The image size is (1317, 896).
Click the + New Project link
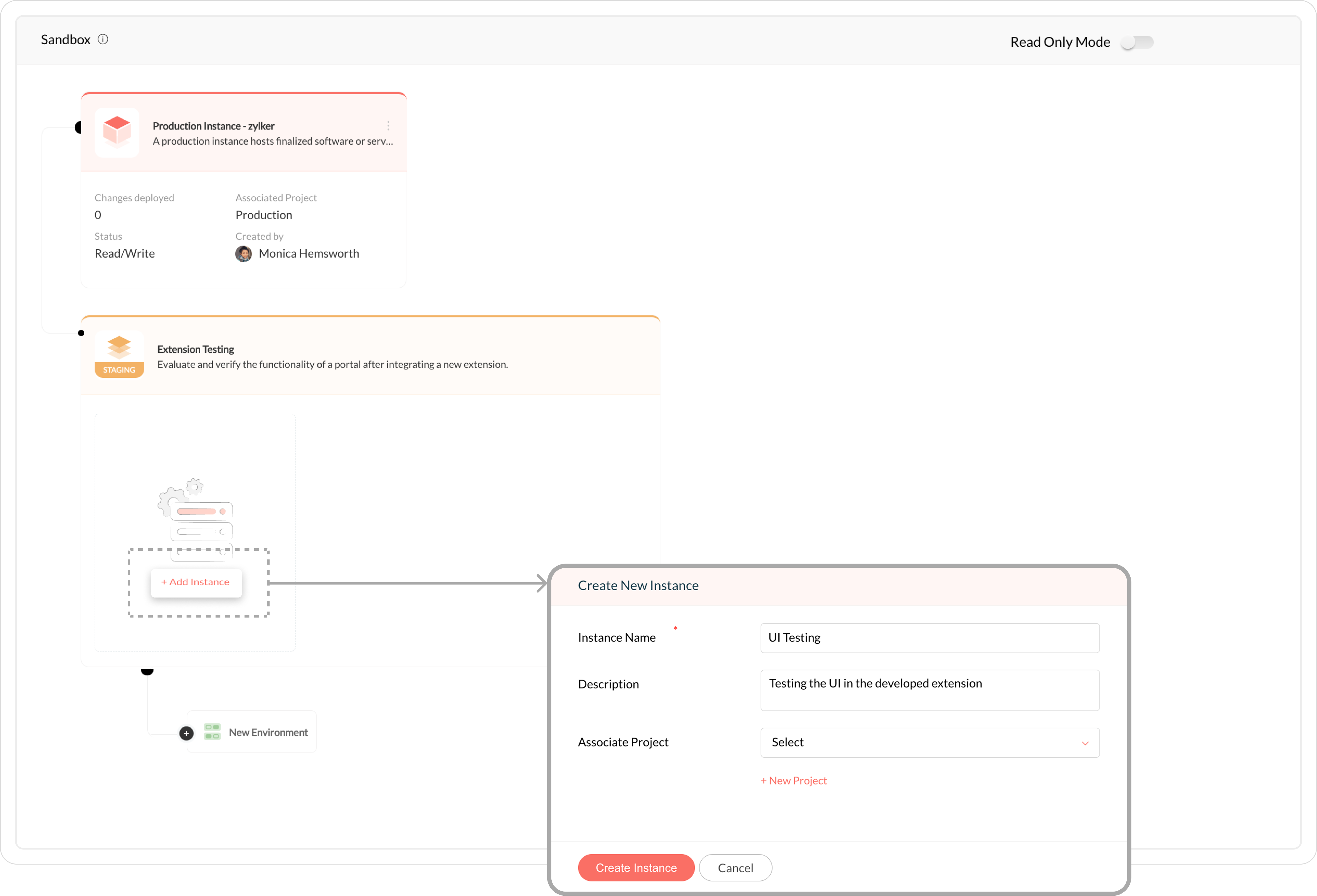coord(793,781)
